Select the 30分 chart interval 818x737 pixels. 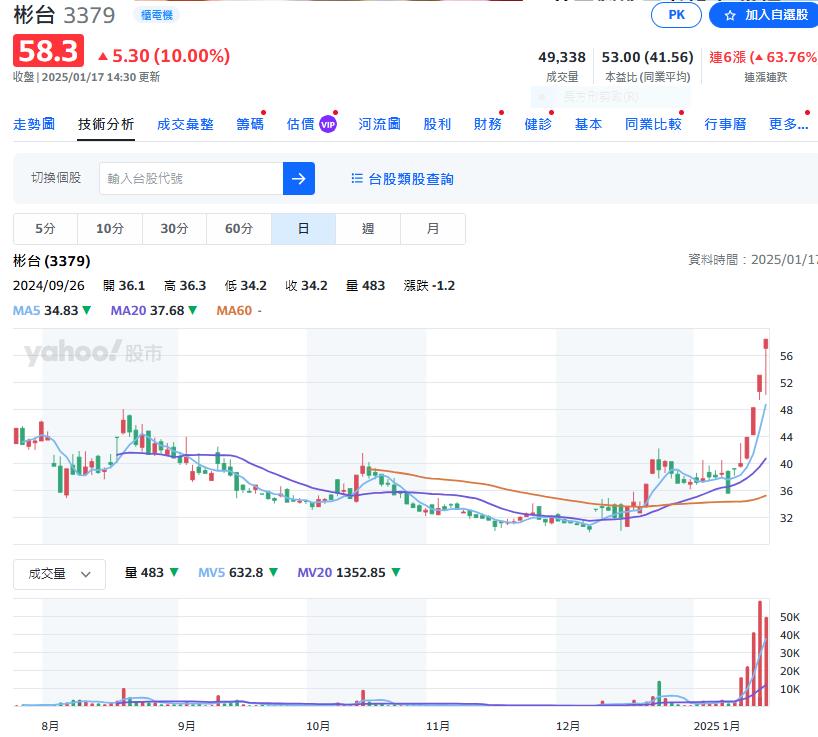pos(174,228)
